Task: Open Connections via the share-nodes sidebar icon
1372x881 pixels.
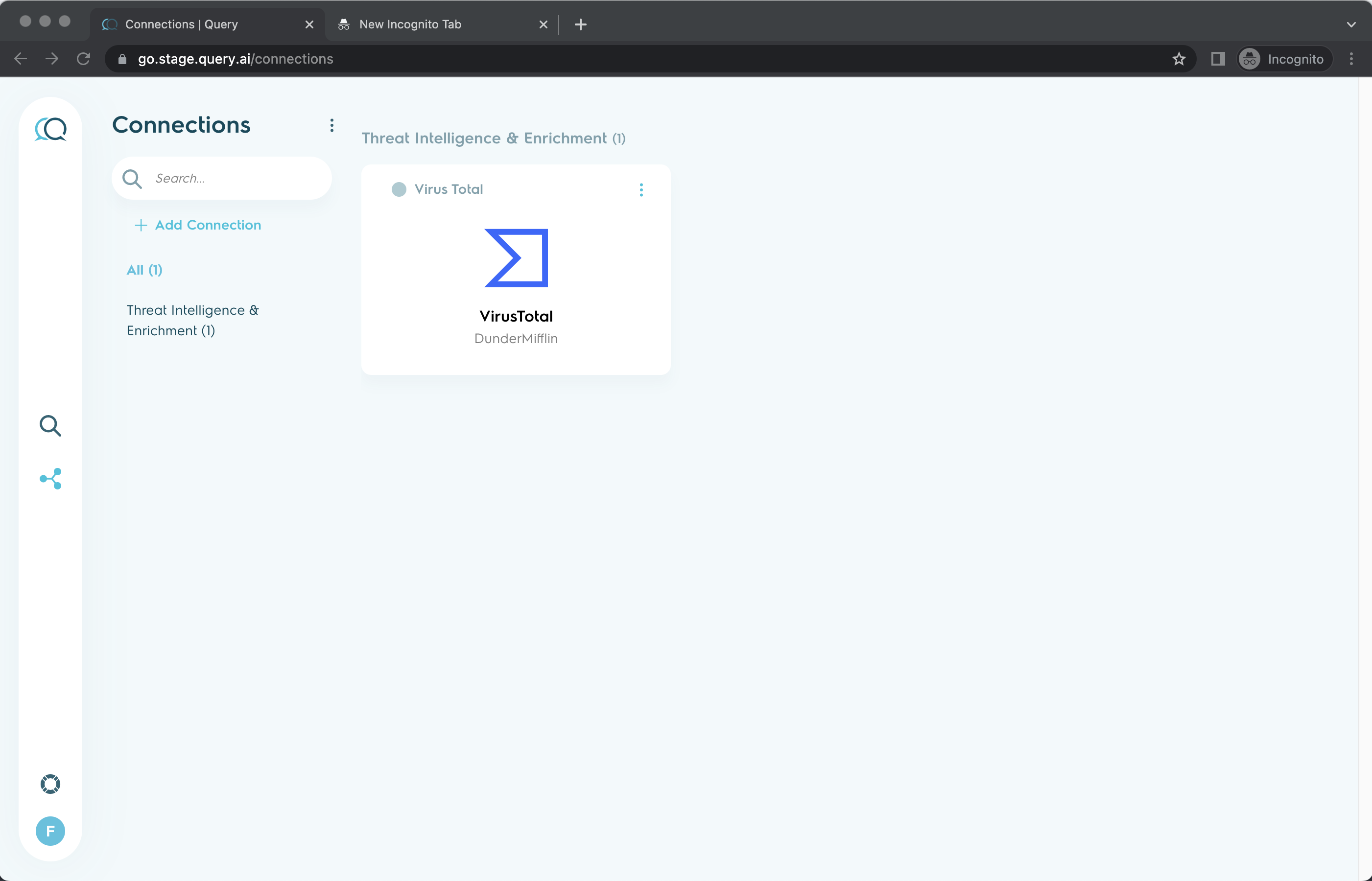Action: pos(50,479)
